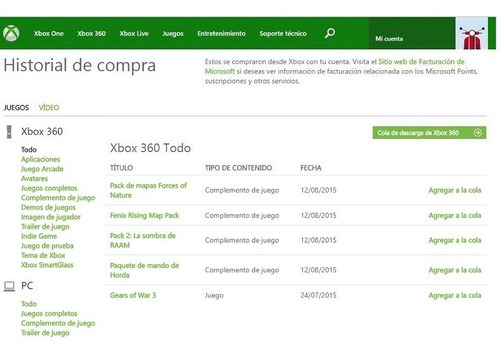Filter by Trailer de juego under PC

[x=45, y=333]
